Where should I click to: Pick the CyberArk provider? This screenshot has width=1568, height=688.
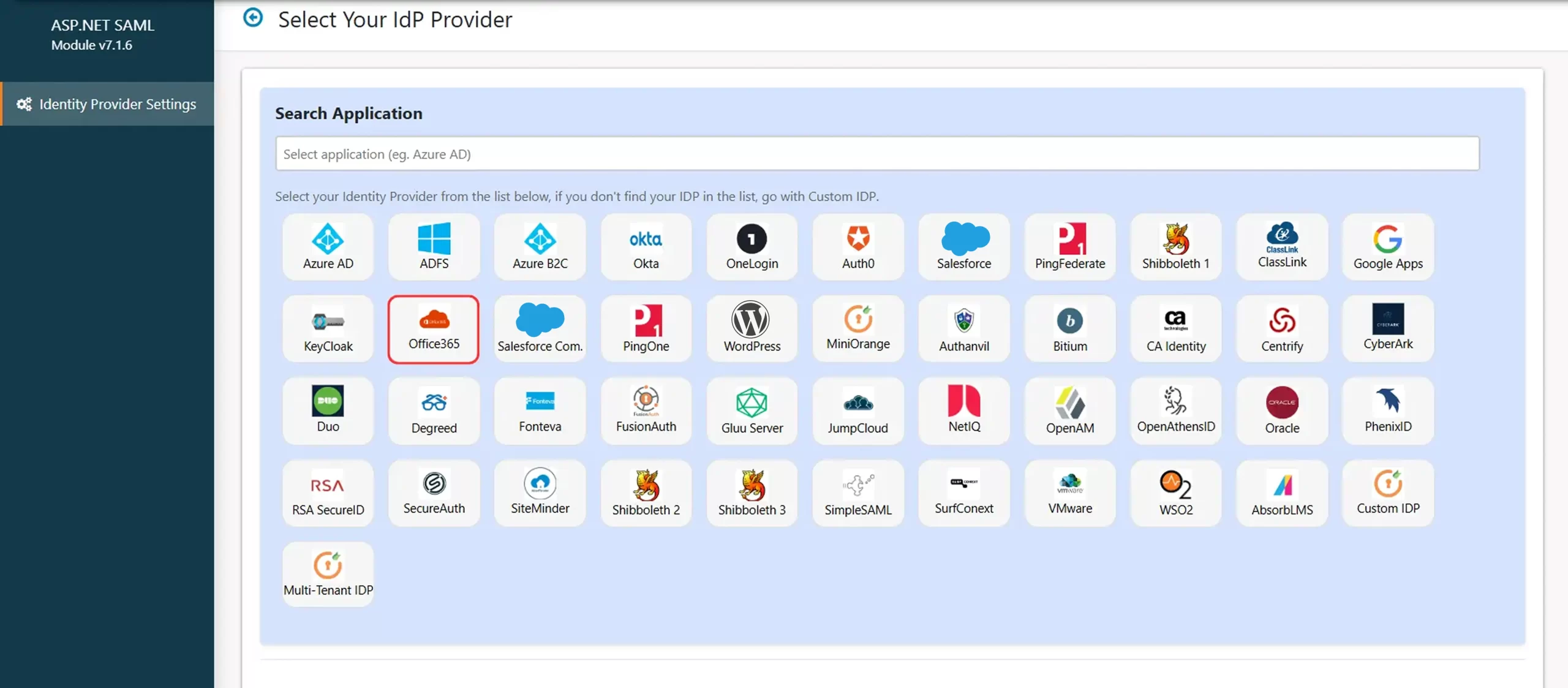tap(1387, 329)
